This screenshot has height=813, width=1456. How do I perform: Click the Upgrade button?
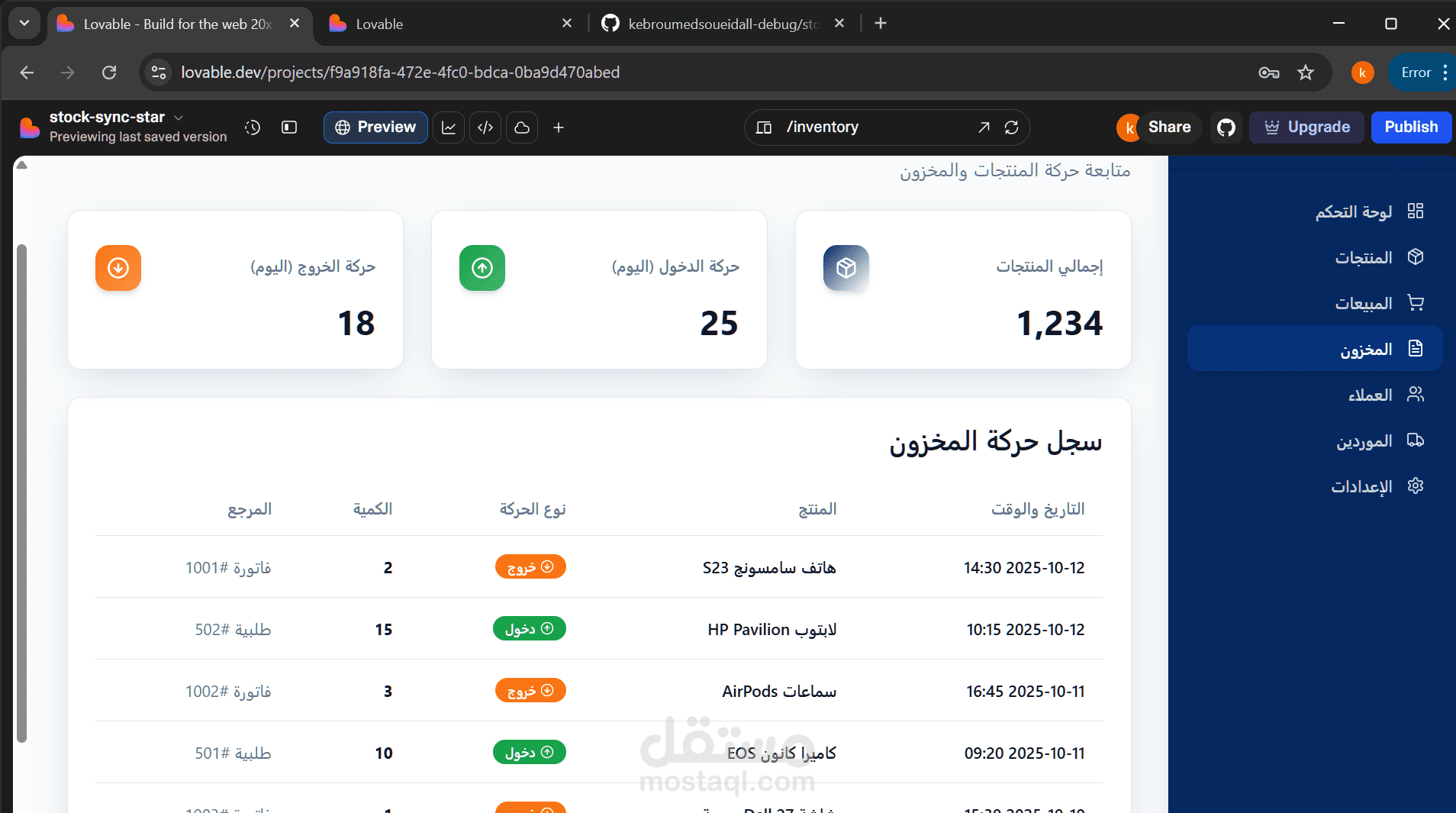click(x=1306, y=127)
